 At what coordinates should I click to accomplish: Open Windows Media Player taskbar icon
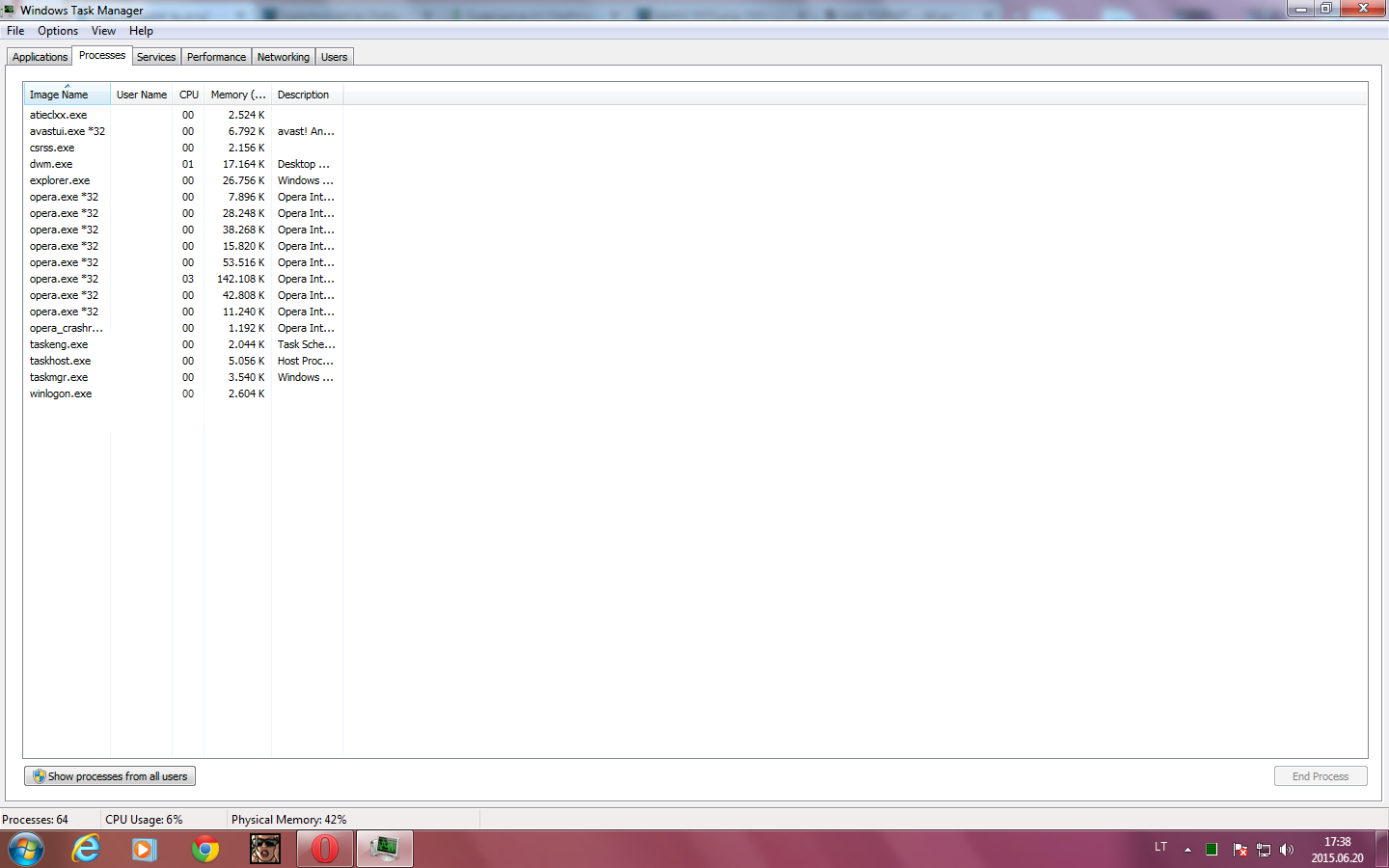pos(146,850)
